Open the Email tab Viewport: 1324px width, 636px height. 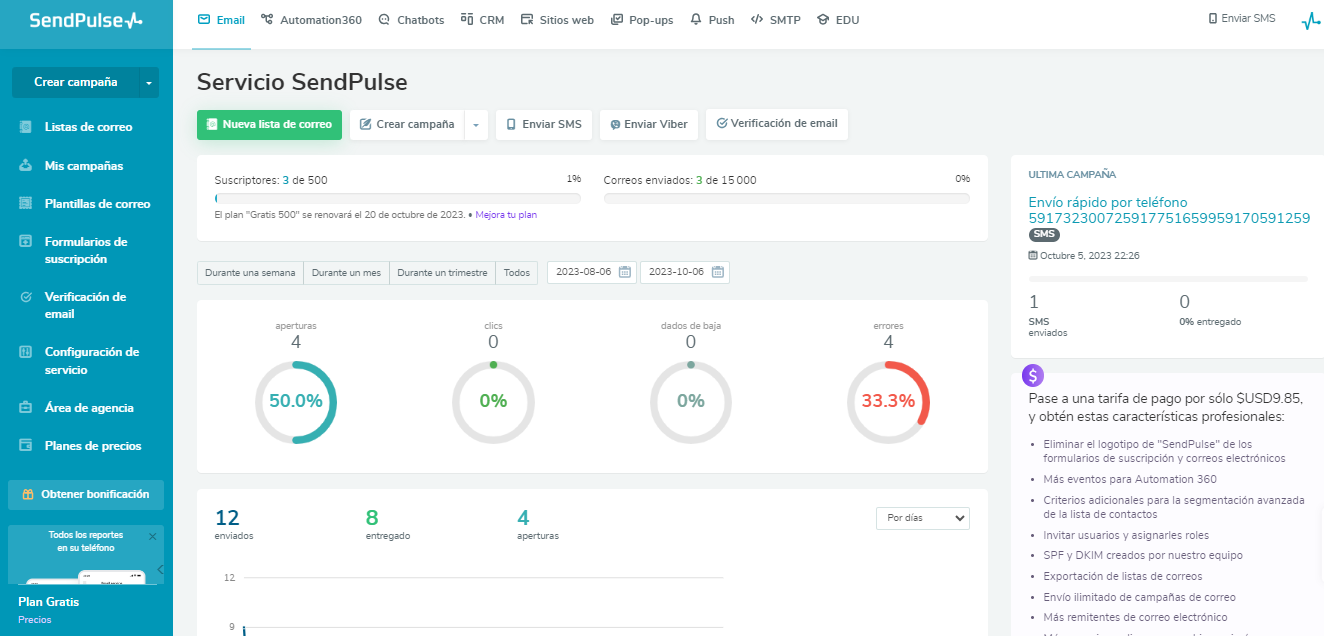coord(221,19)
